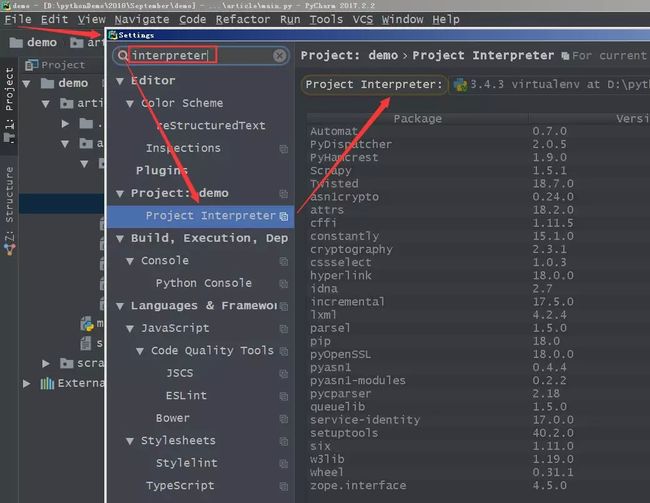Click the Package column header

[x=417, y=119]
